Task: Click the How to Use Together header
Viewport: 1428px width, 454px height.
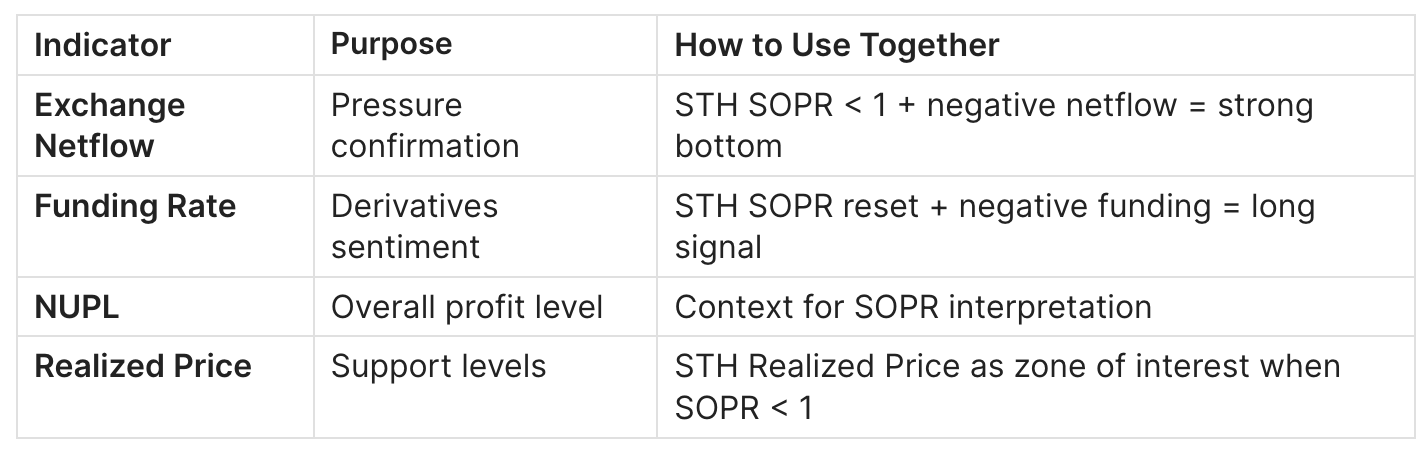Action: [837, 45]
